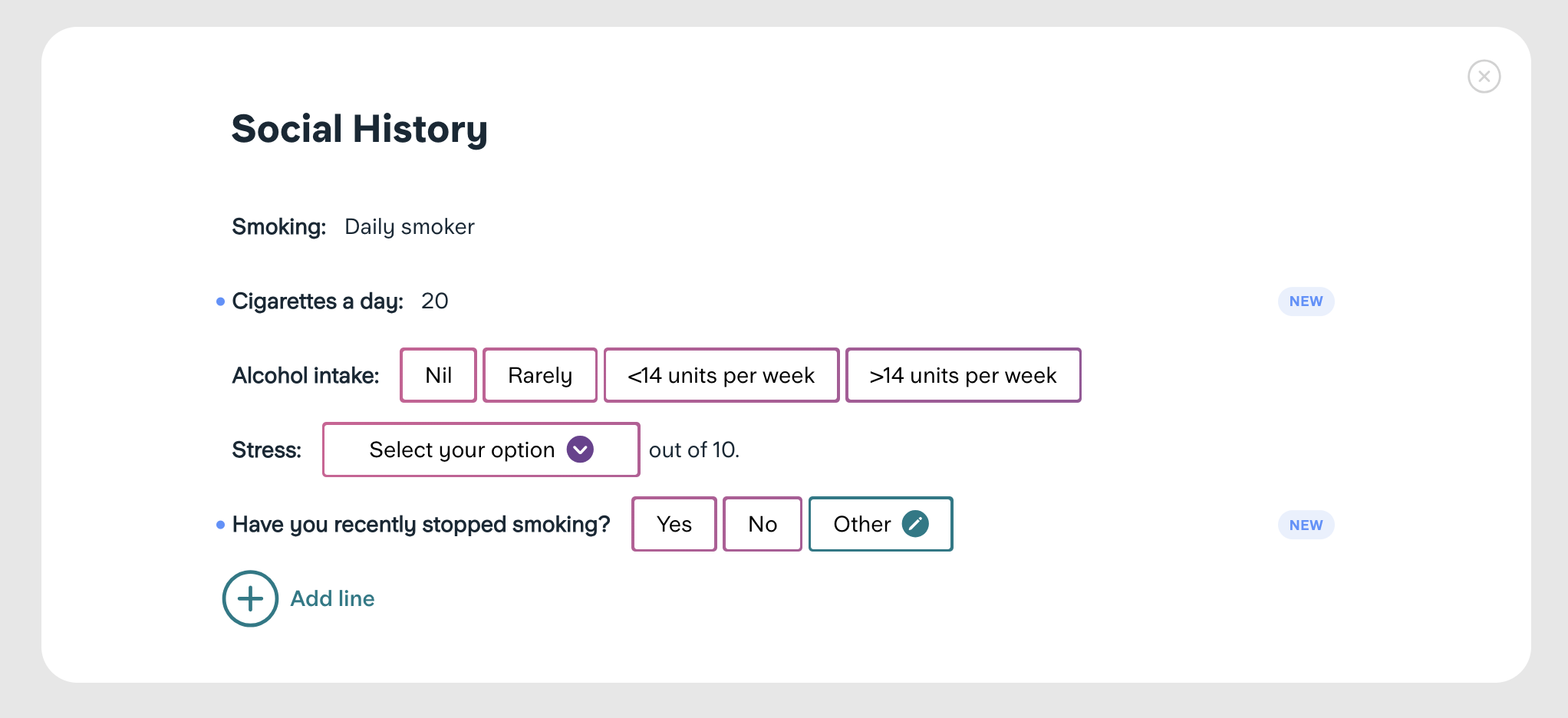Click the edit pencil icon on Other button
Image resolution: width=1568 pixels, height=718 pixels.
click(916, 524)
